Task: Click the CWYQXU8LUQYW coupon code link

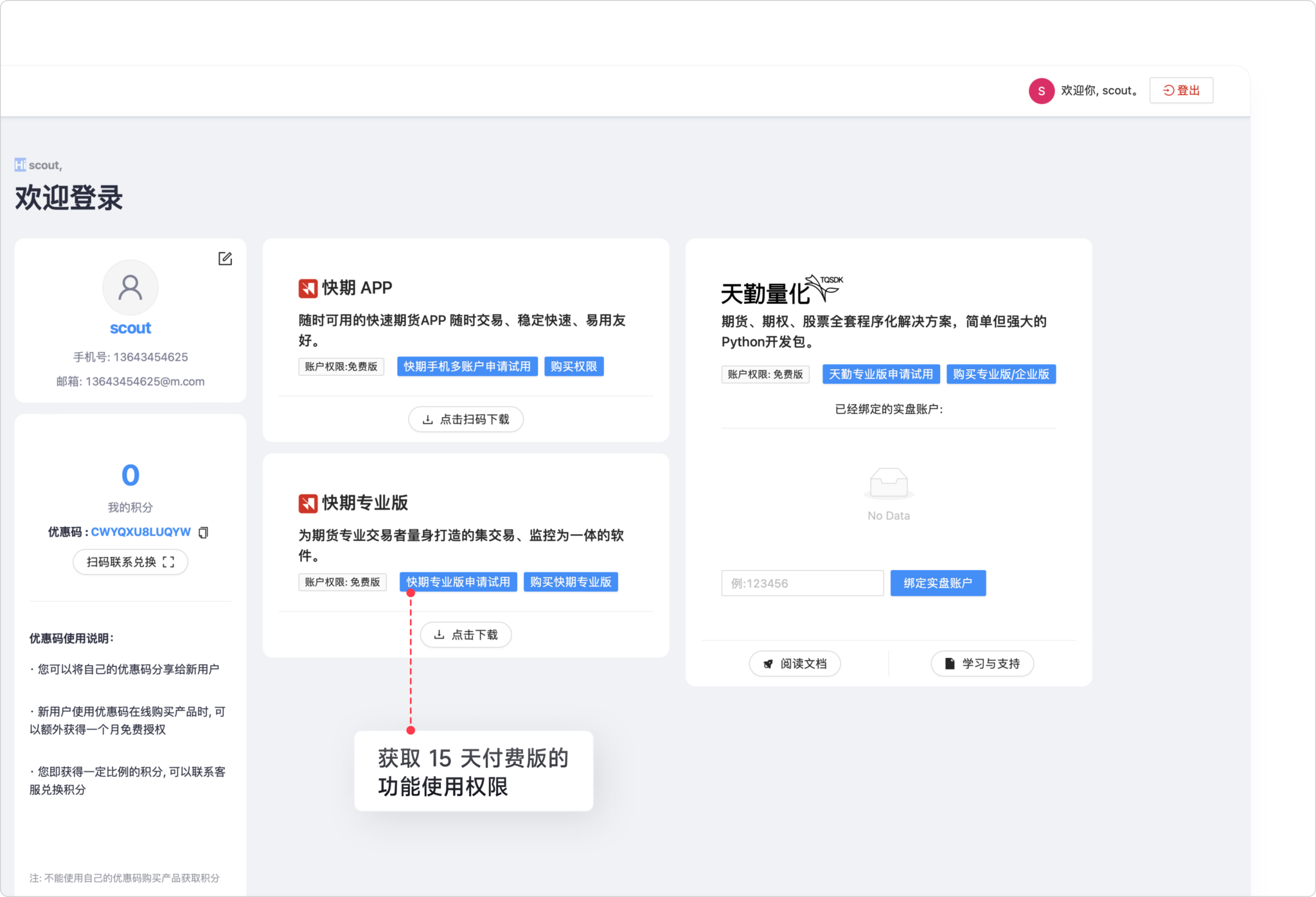Action: click(141, 532)
